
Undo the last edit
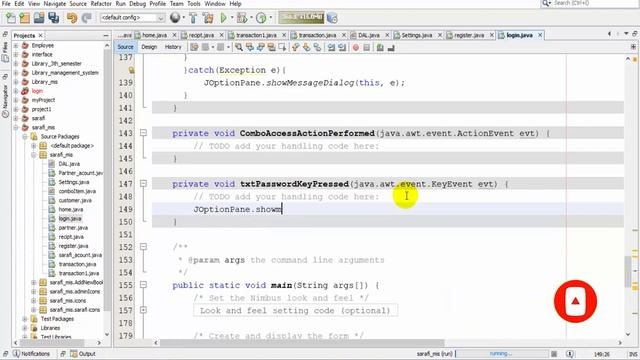[72, 18]
